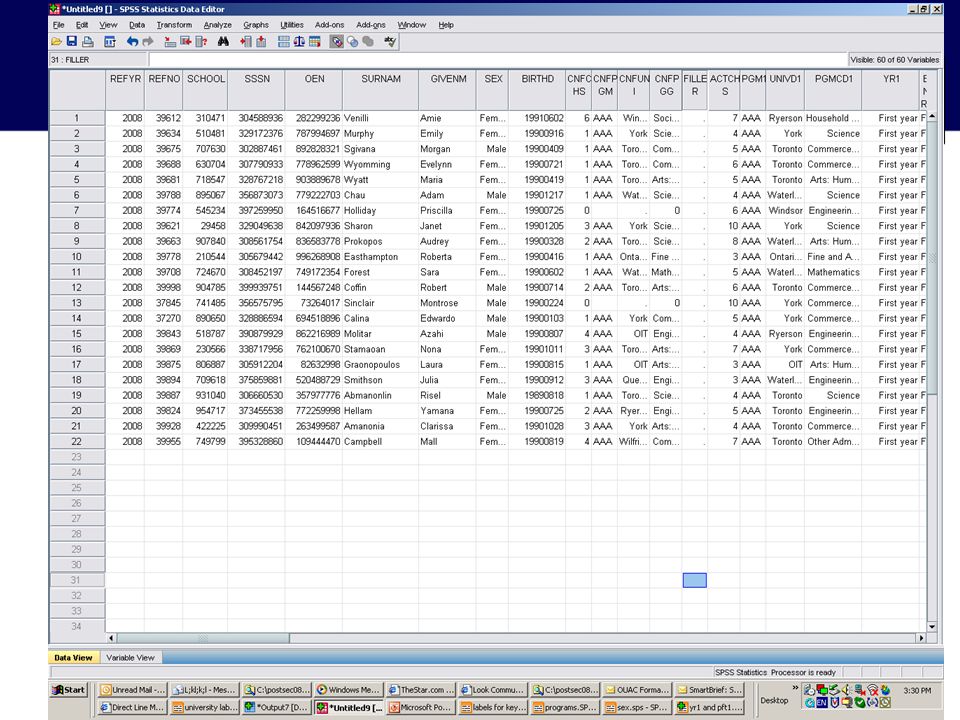Select row header number 1
Image resolution: width=960 pixels, height=720 pixels.
77,118
